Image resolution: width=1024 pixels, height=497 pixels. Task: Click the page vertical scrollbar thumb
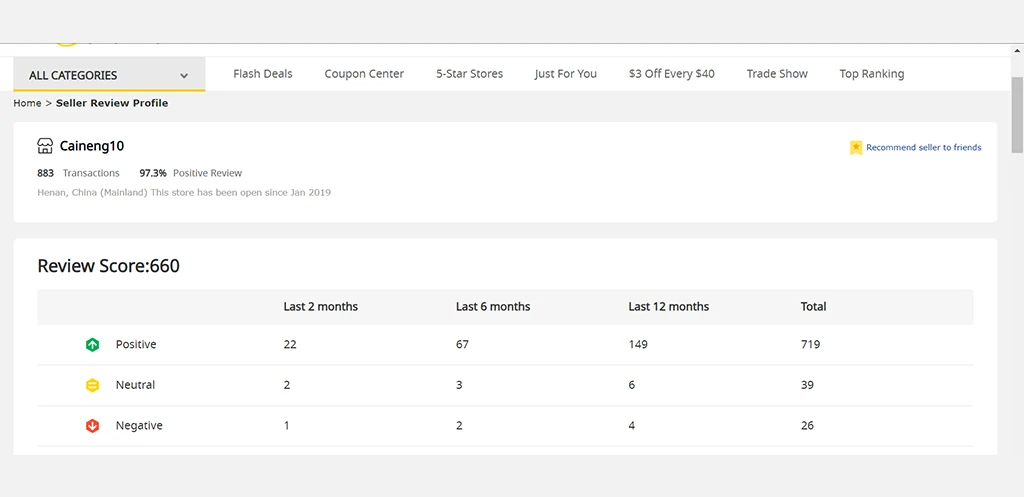[x=1017, y=114]
